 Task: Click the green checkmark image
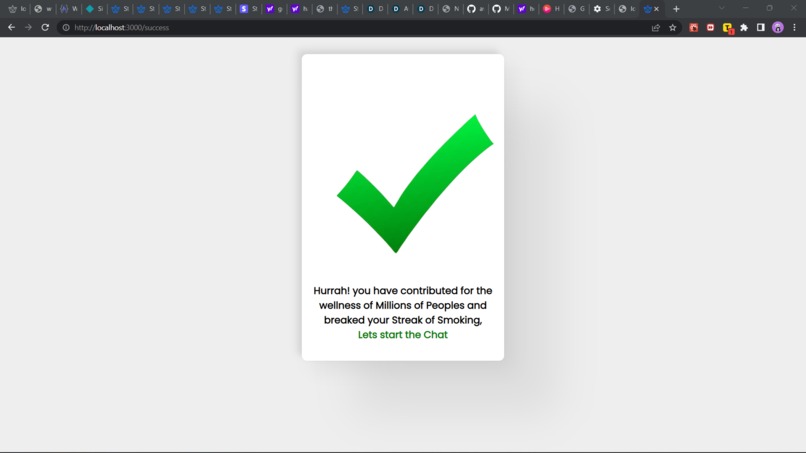pyautogui.click(x=415, y=184)
